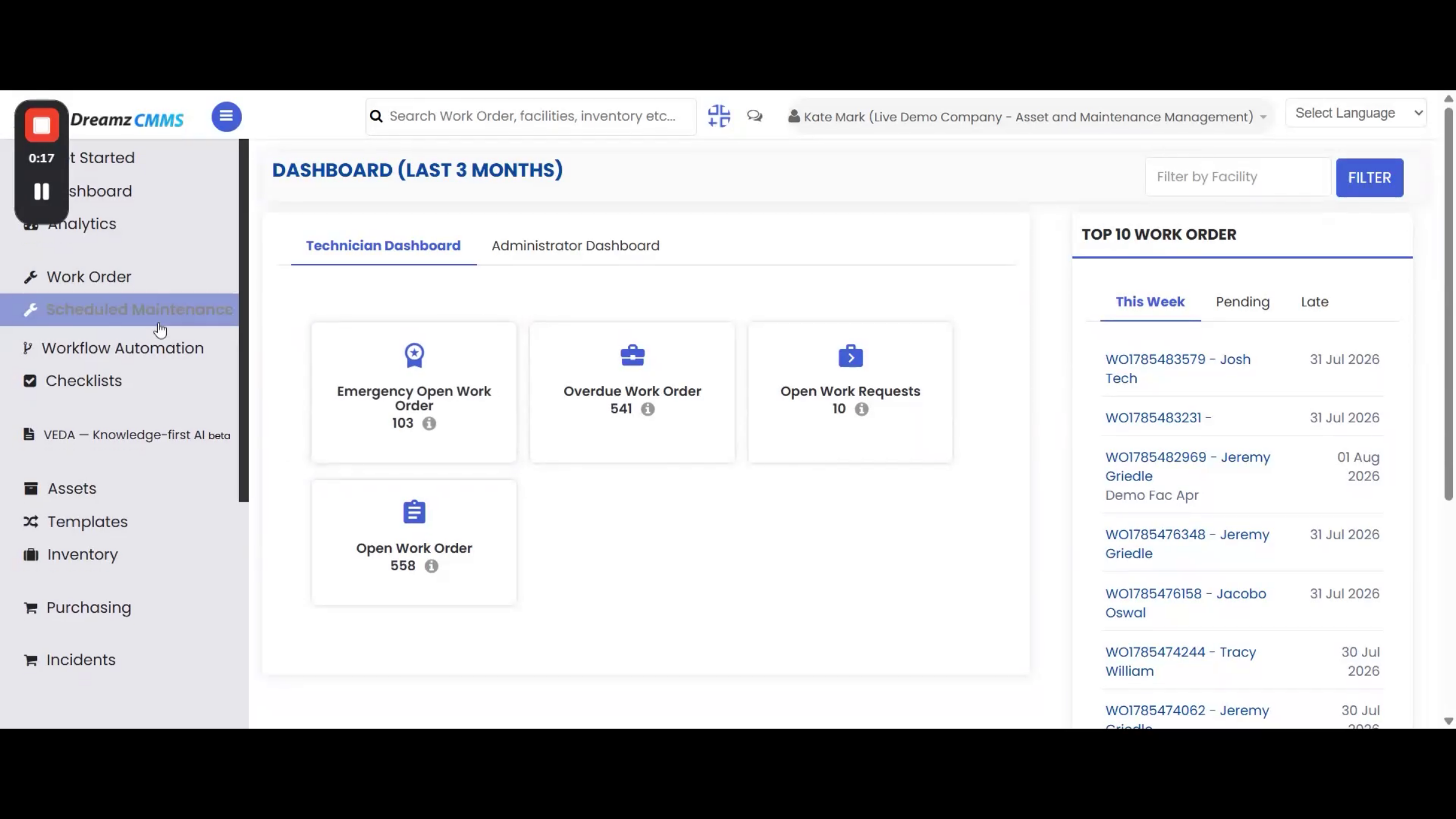The width and height of the screenshot is (1456, 819).
Task: Open work order WO1785476158 - Jacobo Oswal
Action: [x=1186, y=603]
